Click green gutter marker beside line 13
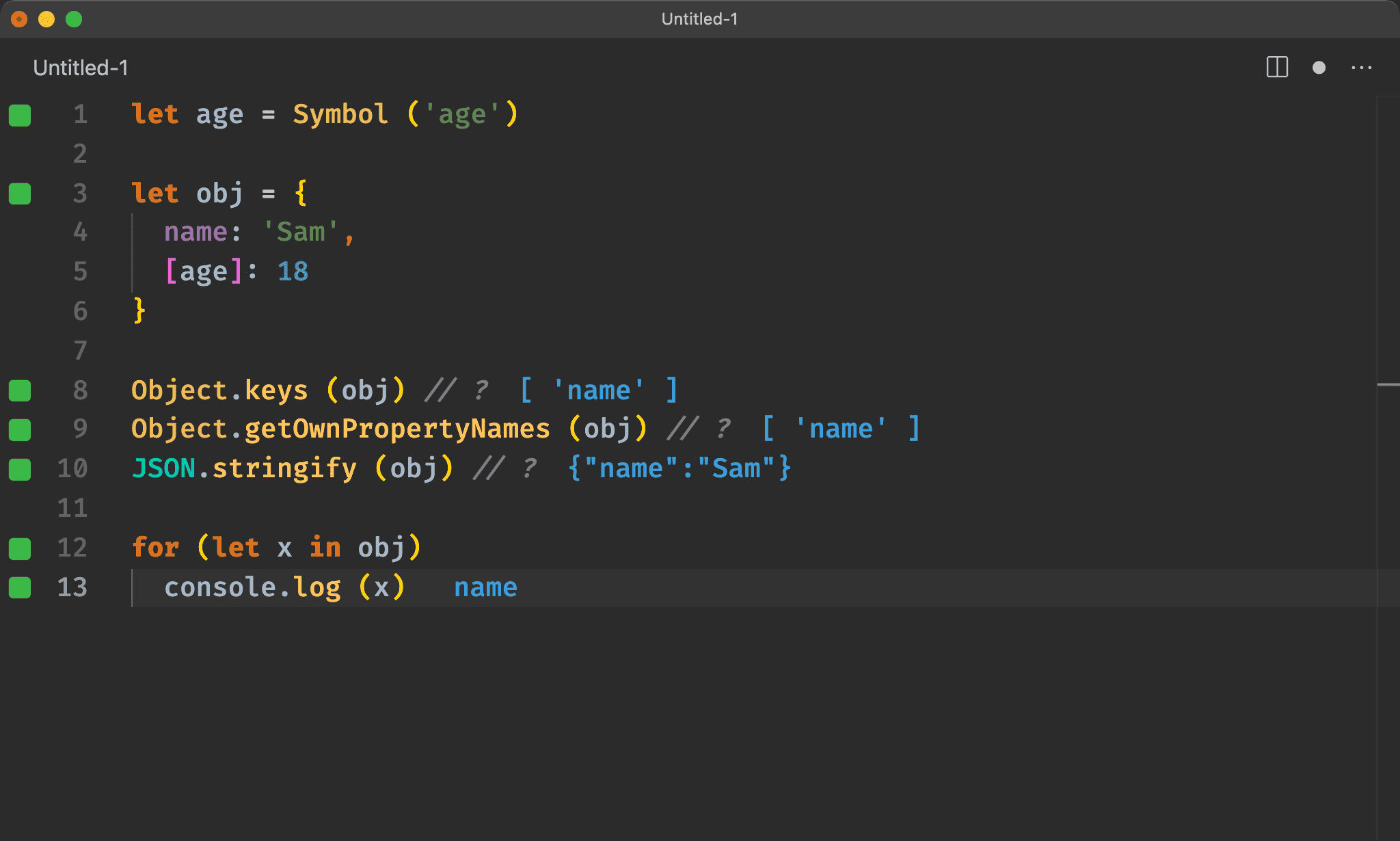 pyautogui.click(x=20, y=587)
